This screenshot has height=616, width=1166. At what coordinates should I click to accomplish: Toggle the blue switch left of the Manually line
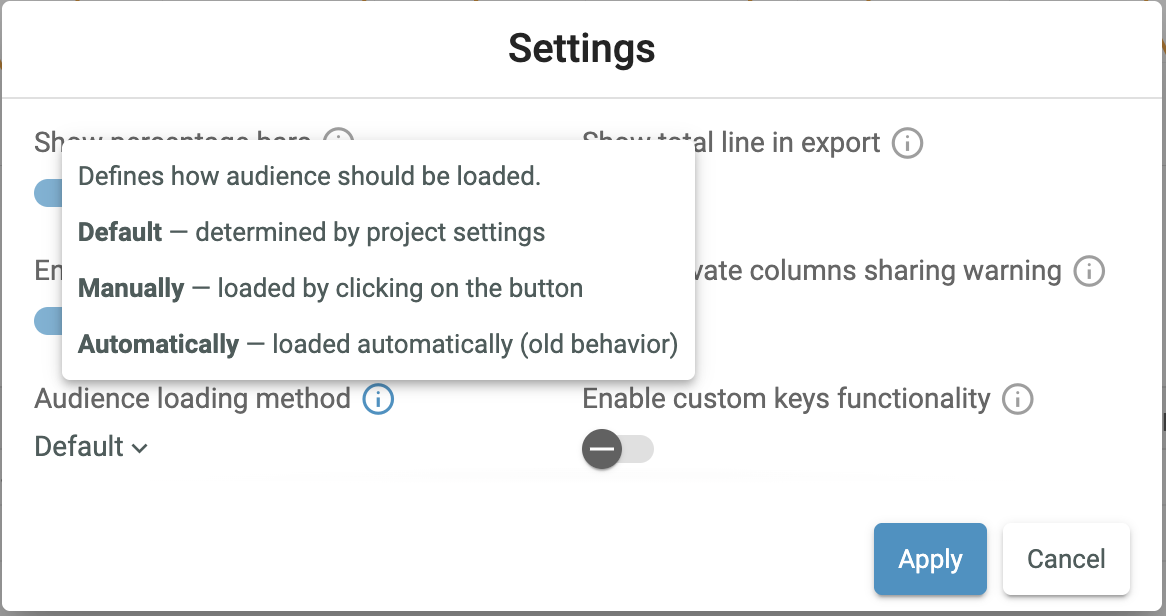48,320
